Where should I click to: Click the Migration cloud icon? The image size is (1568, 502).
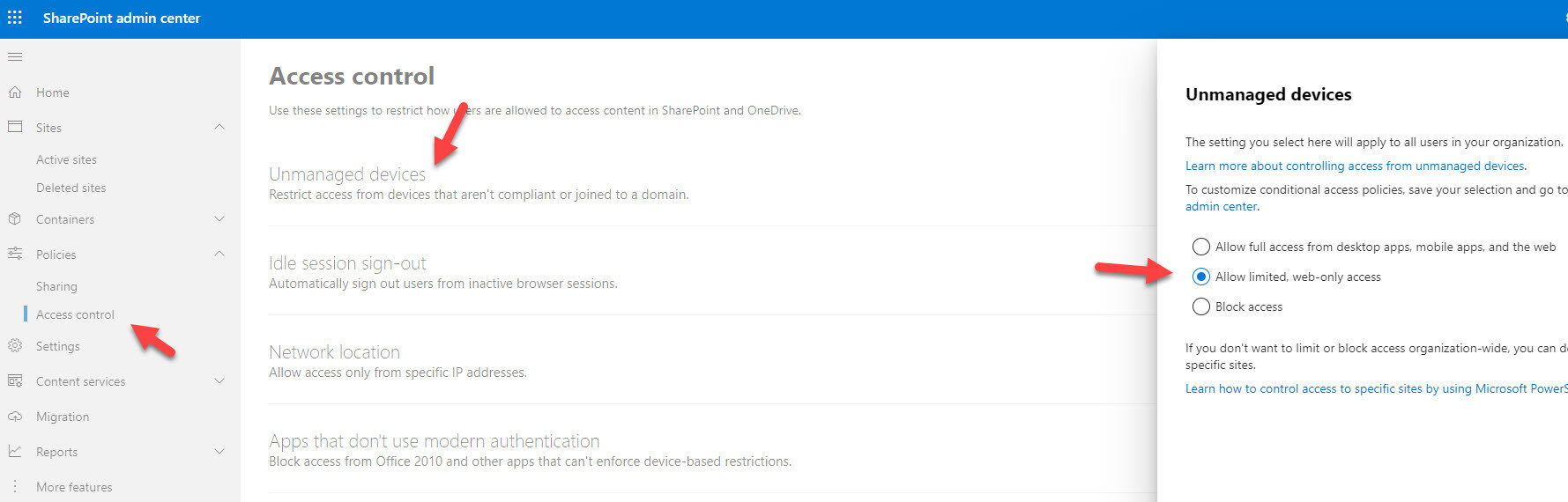tap(15, 417)
